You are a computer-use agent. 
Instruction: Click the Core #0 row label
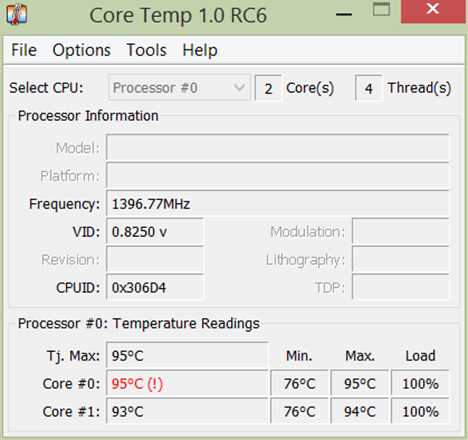(x=71, y=384)
